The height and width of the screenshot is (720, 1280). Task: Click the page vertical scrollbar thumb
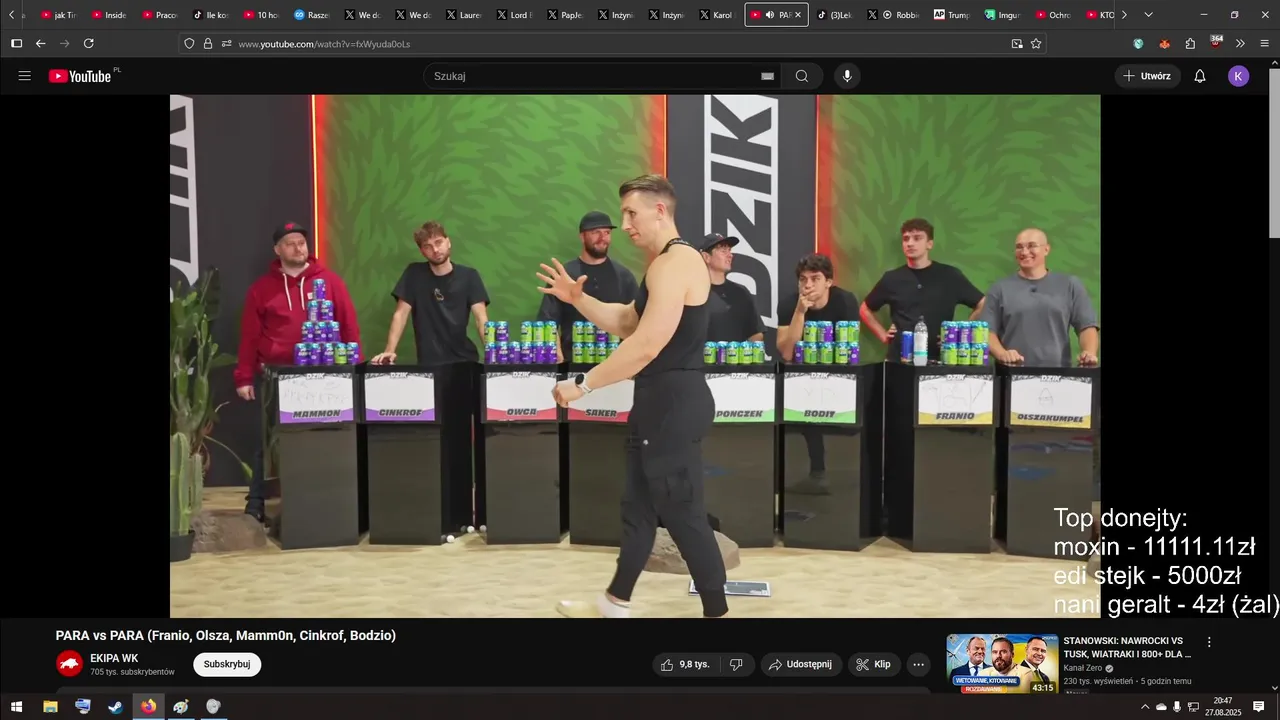1273,153
